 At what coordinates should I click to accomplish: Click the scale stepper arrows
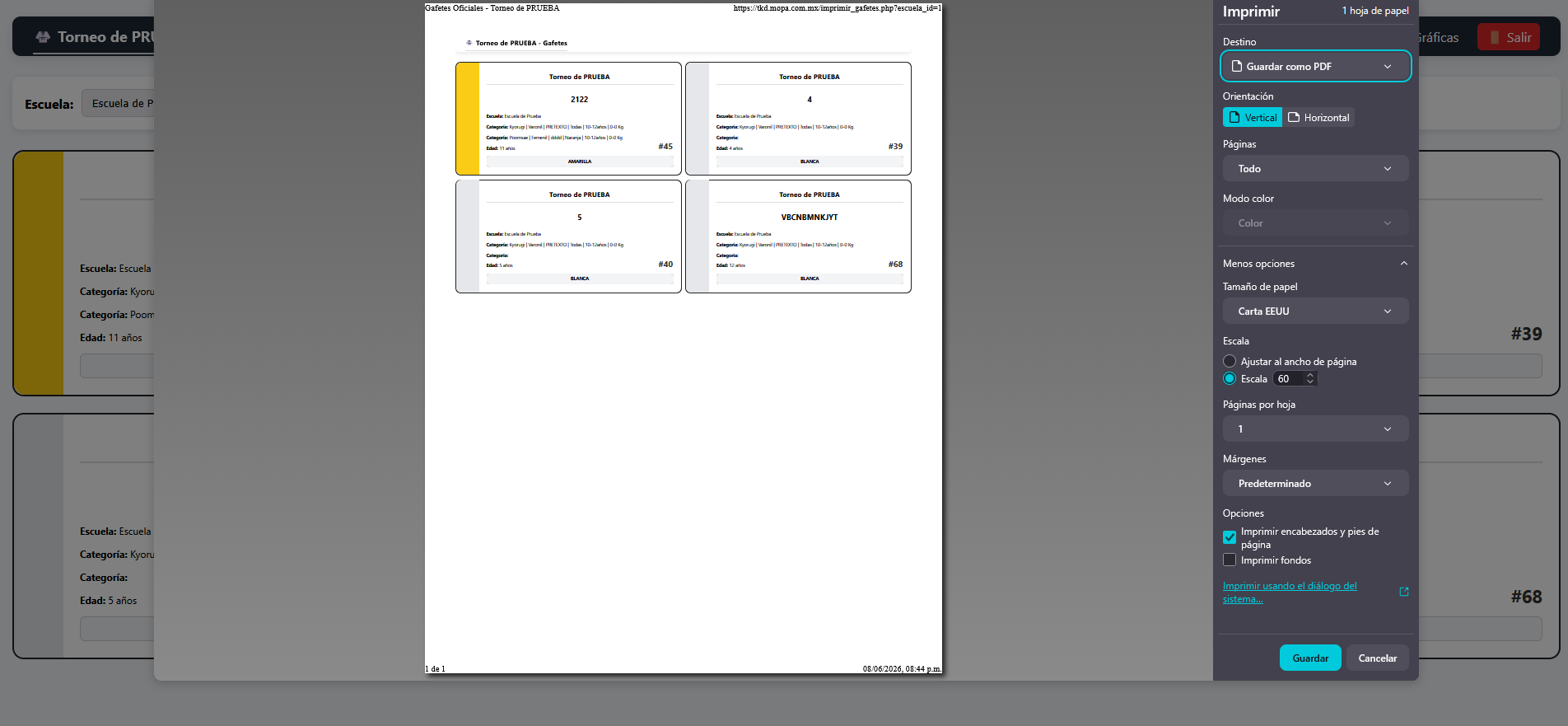(1310, 378)
